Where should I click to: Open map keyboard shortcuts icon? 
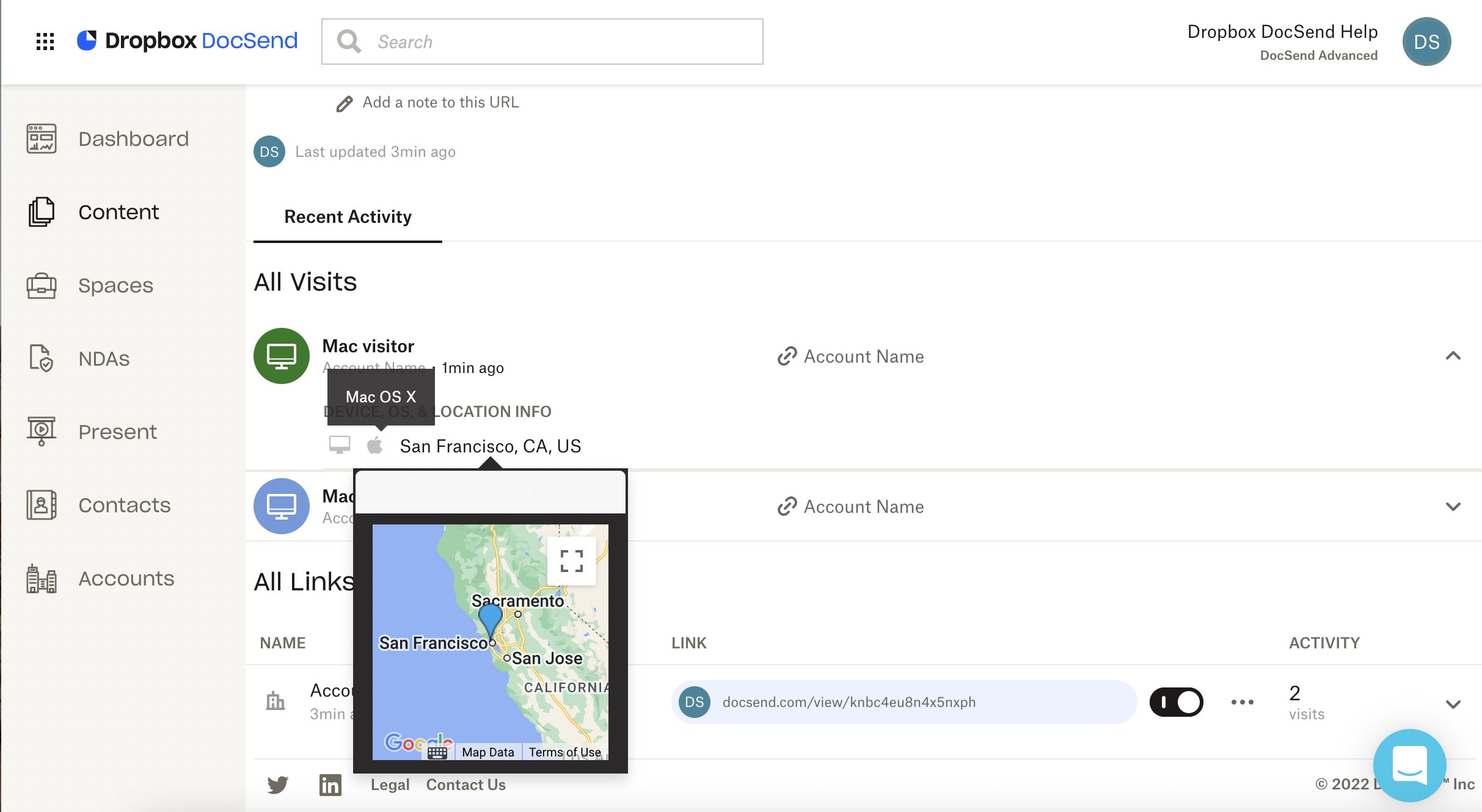coord(437,752)
